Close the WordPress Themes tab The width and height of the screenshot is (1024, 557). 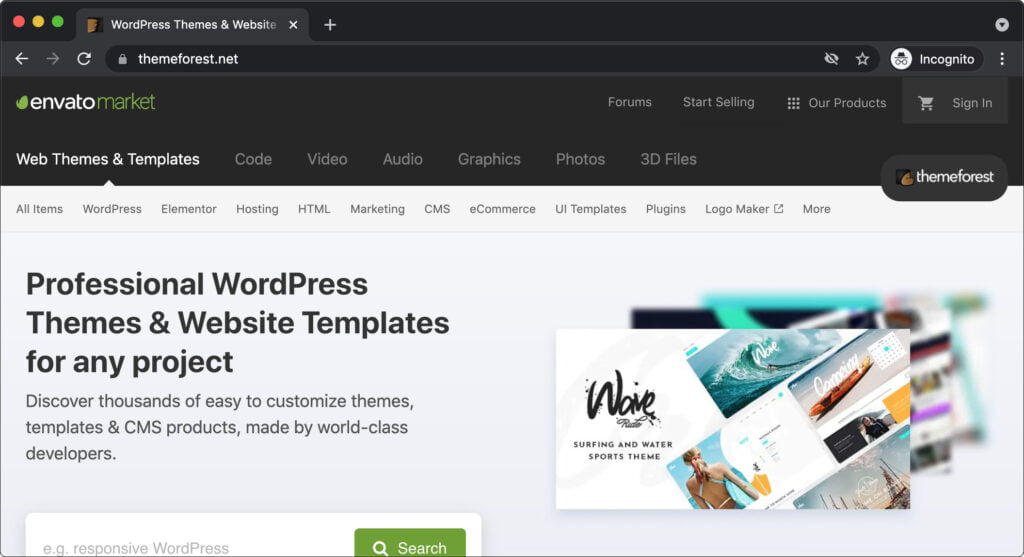[293, 25]
